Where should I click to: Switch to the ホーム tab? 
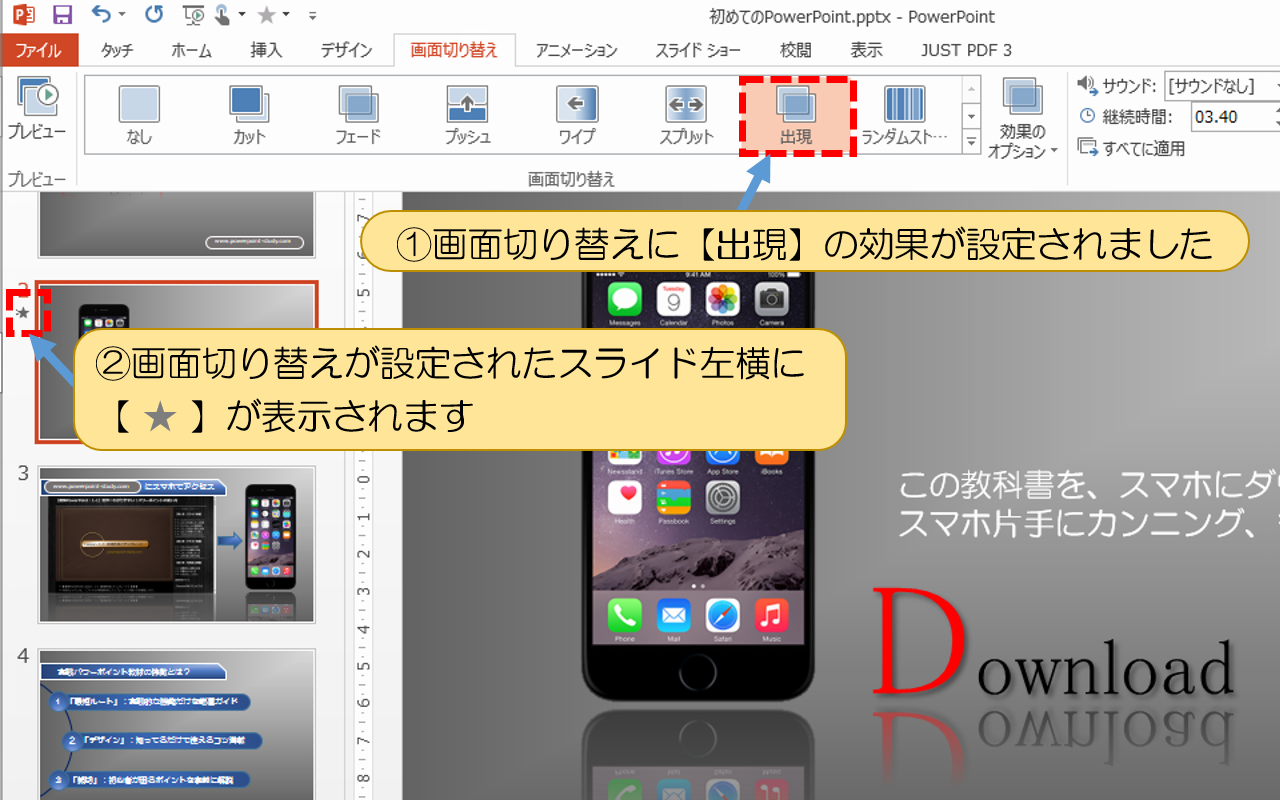pyautogui.click(x=191, y=50)
